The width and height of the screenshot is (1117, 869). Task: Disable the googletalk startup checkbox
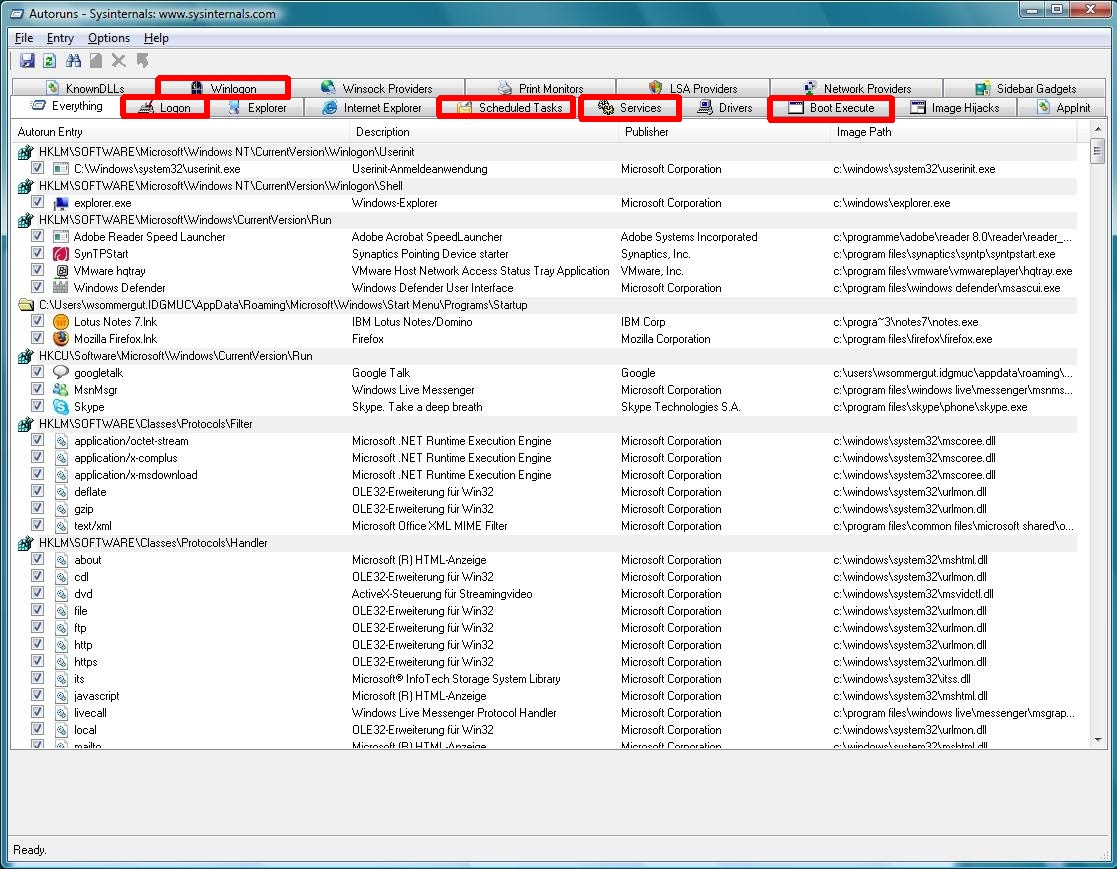38,372
